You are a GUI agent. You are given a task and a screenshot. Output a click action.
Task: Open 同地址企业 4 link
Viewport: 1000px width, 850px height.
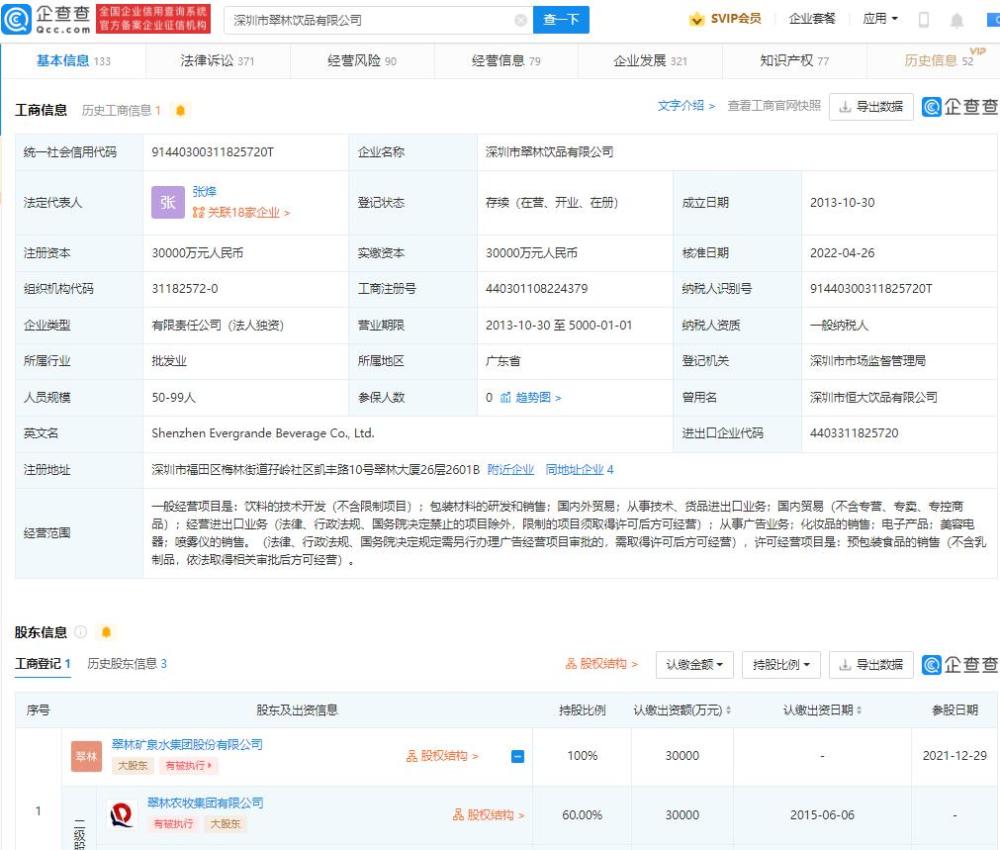click(579, 469)
